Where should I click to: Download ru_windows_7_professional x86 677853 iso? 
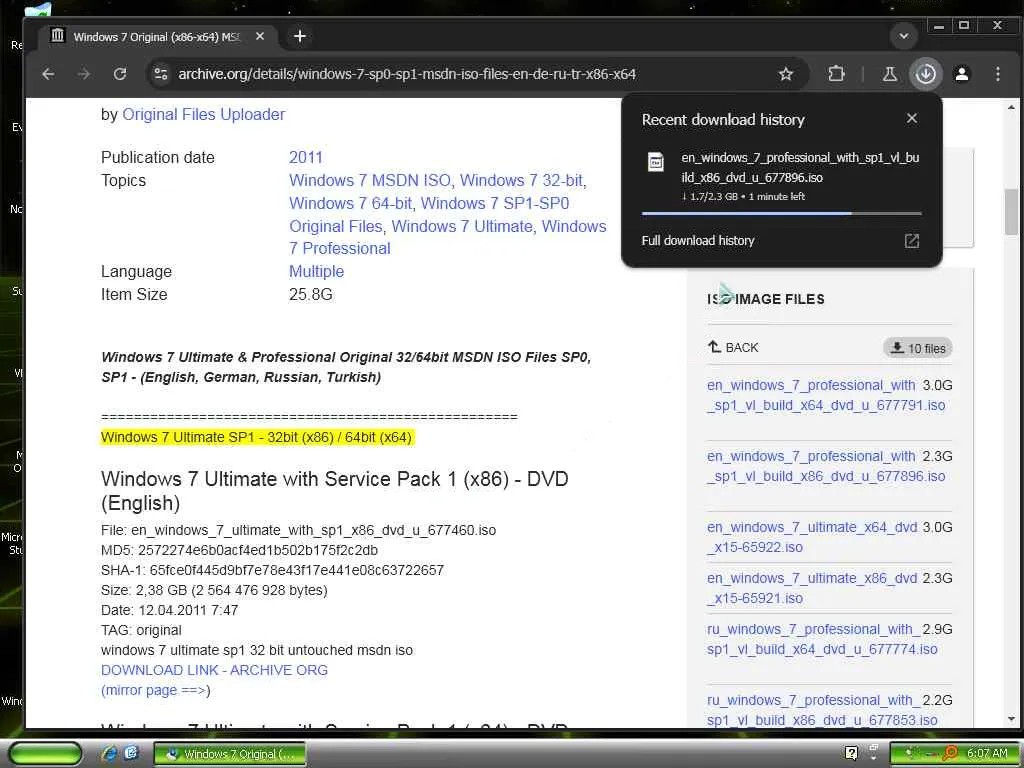click(822, 710)
